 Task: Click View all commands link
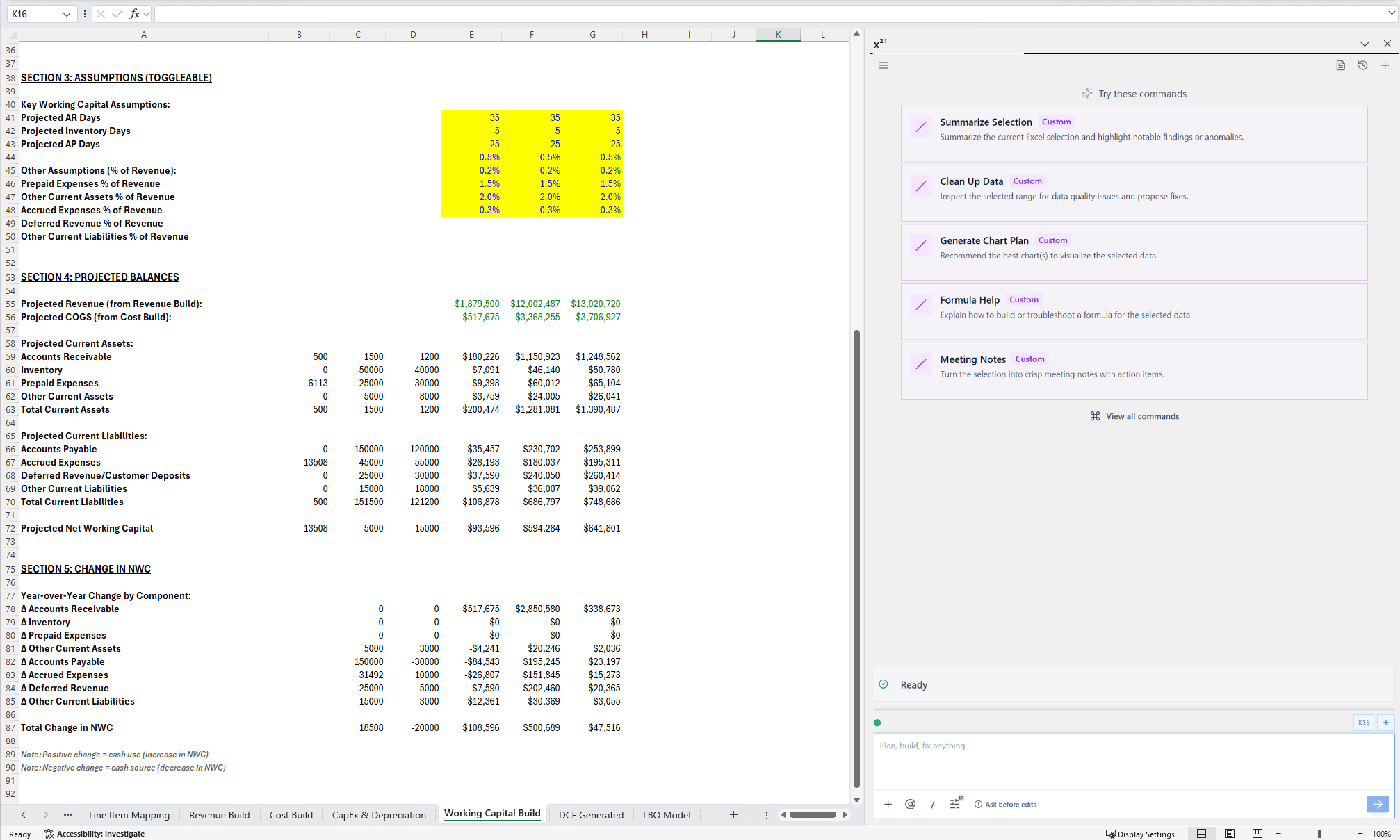[x=1134, y=416]
